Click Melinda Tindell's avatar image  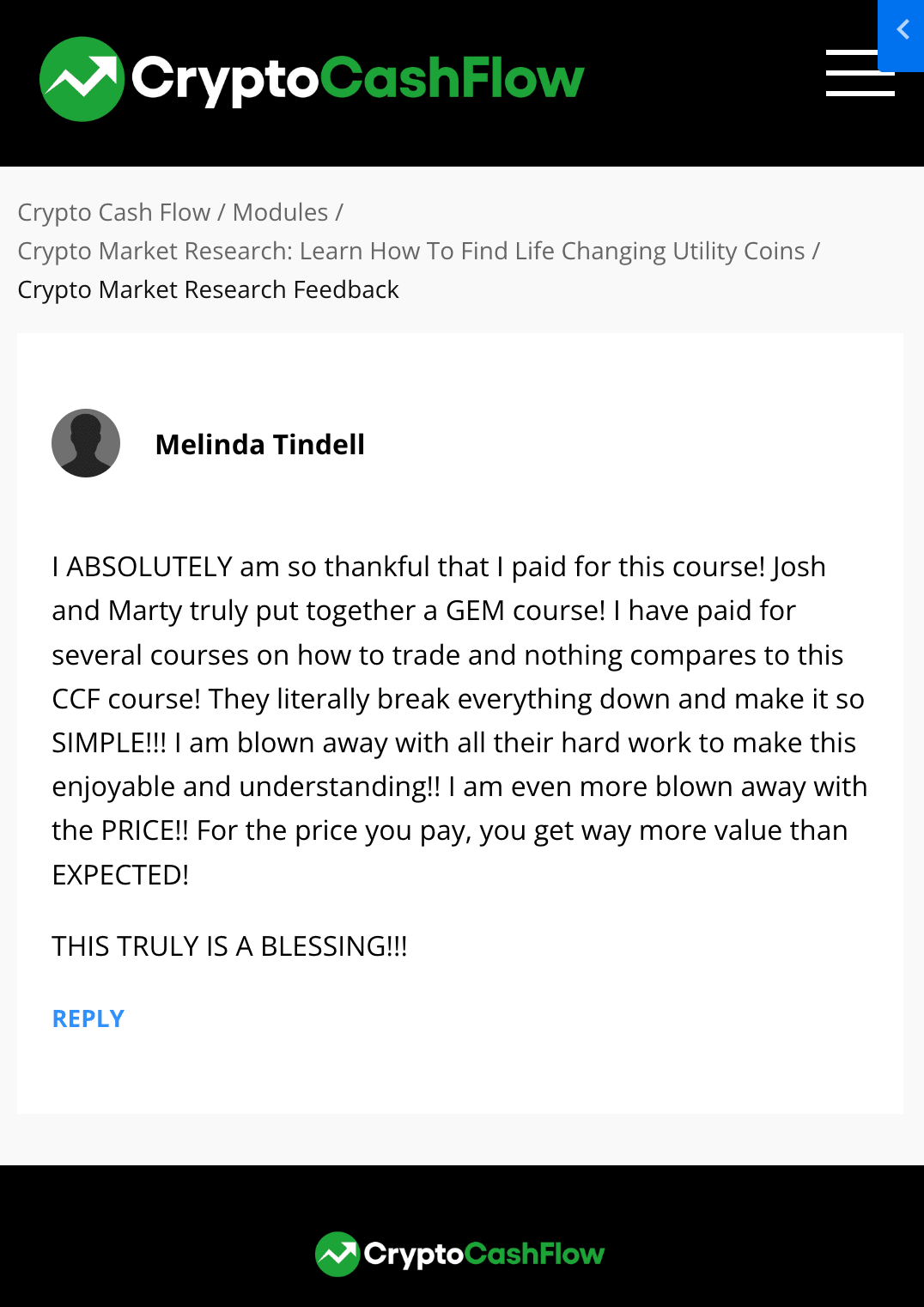(x=86, y=443)
